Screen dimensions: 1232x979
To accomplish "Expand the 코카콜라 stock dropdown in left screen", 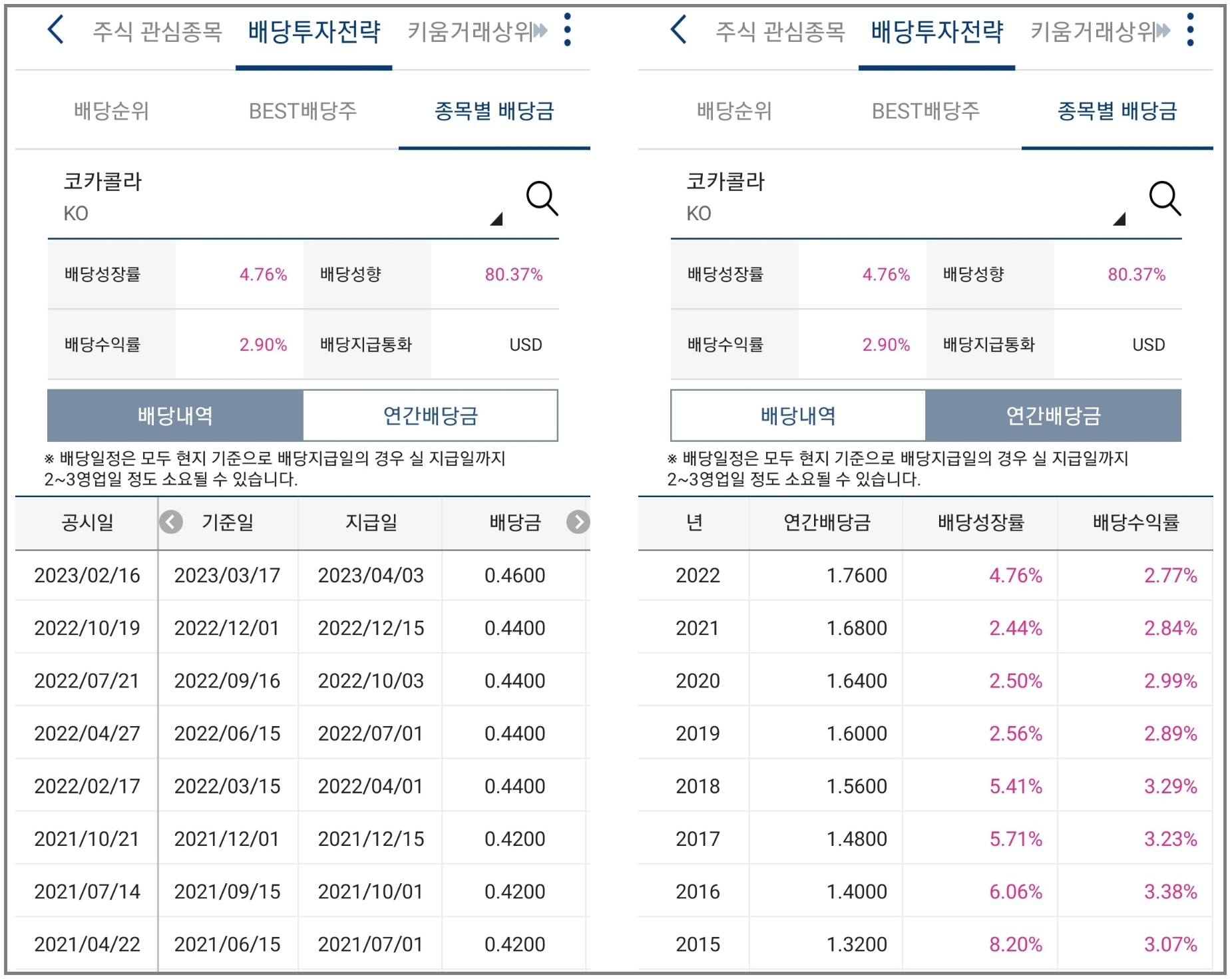I will [496, 220].
